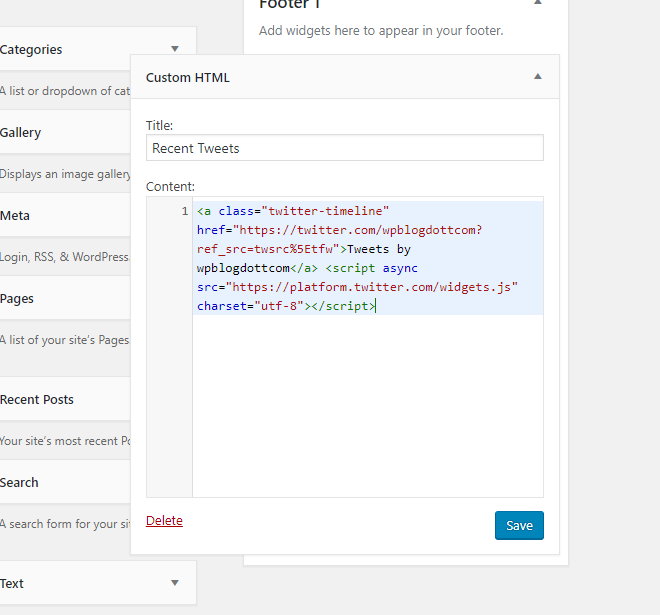Screen dimensions: 660x615
Task: Select the Search widget
Action: (65, 482)
